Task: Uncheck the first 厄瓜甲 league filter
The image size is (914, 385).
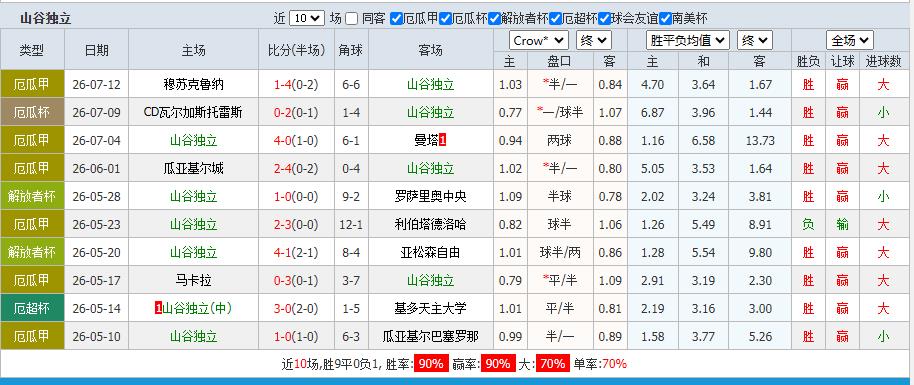Action: click(396, 19)
